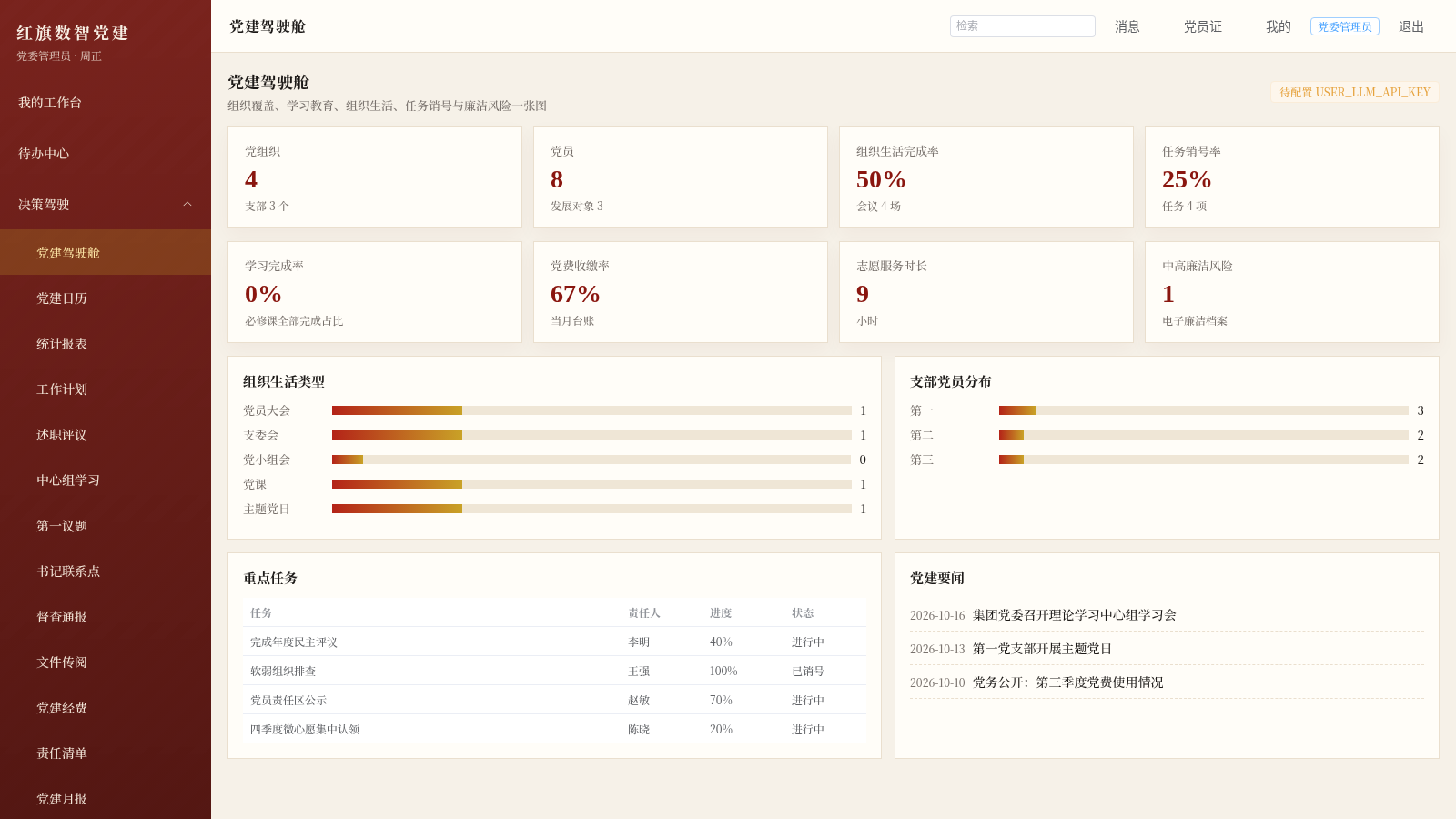This screenshot has height=819, width=1456.
Task: Focus the 检索 search field
Action: (1022, 26)
